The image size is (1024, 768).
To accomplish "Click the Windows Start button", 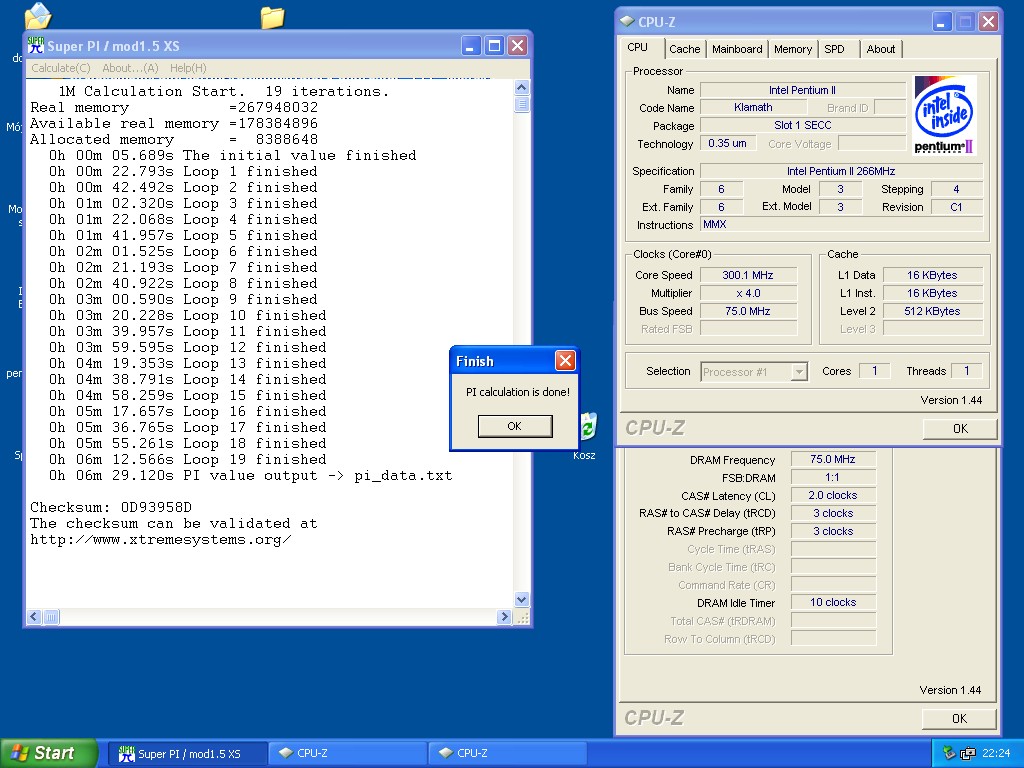I will (48, 753).
